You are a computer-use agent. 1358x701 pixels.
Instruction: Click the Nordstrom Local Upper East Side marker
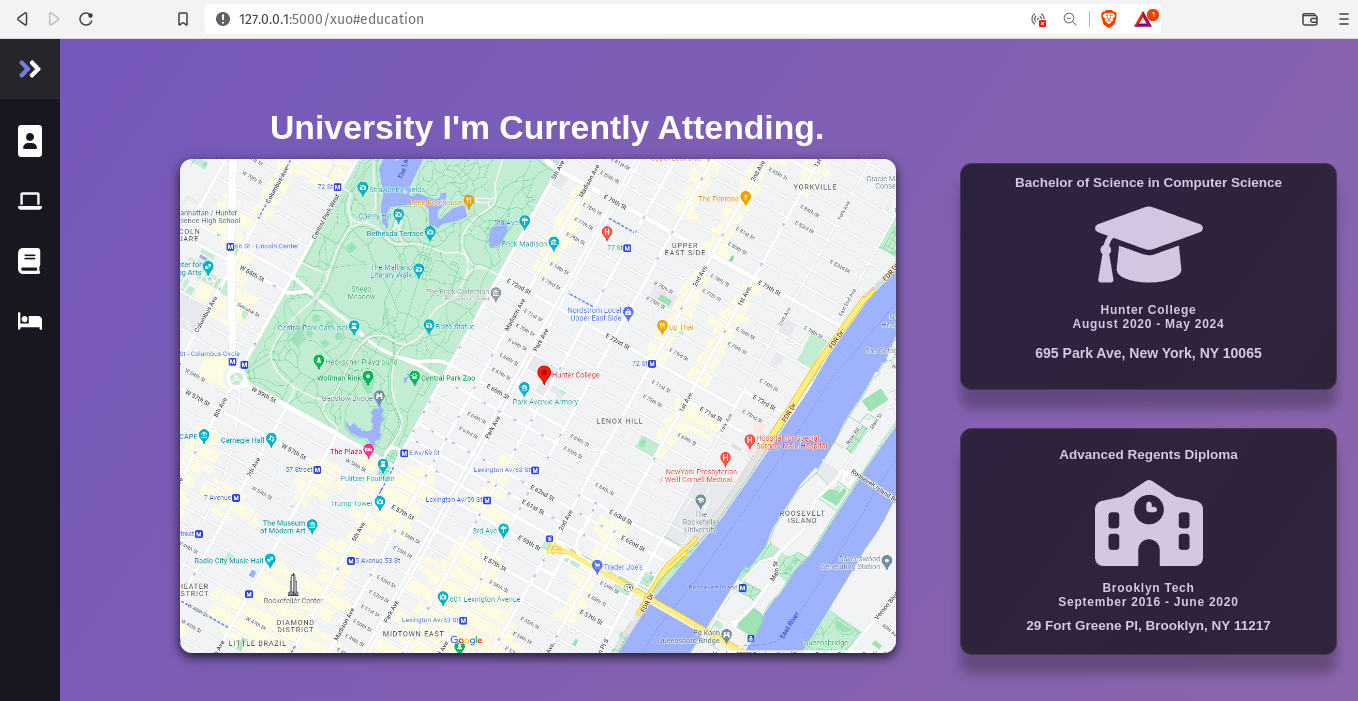tap(628, 313)
